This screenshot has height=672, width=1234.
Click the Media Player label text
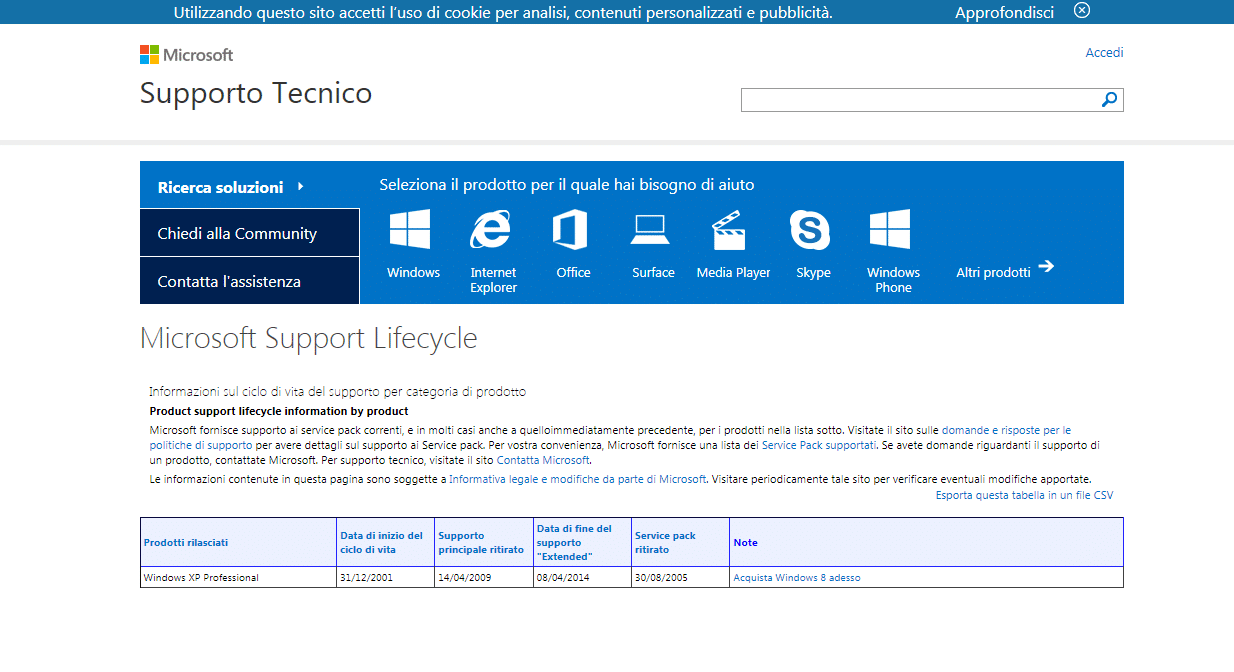pos(734,272)
